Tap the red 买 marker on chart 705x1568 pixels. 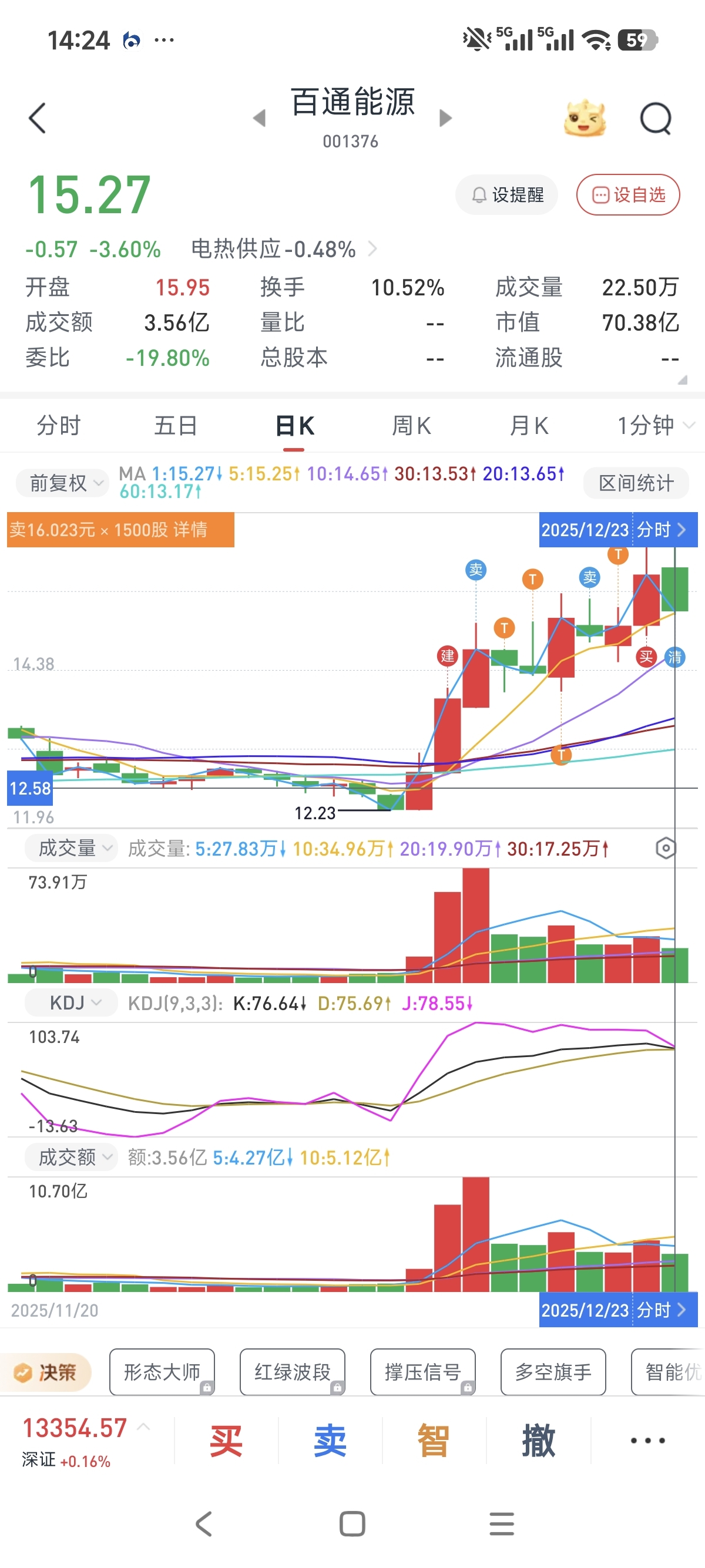(x=646, y=656)
